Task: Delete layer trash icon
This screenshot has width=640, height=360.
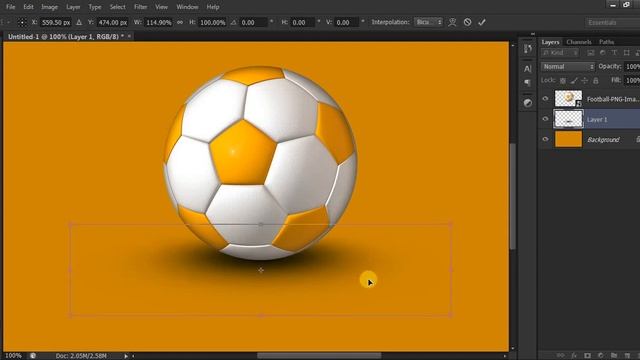Action: (627, 356)
